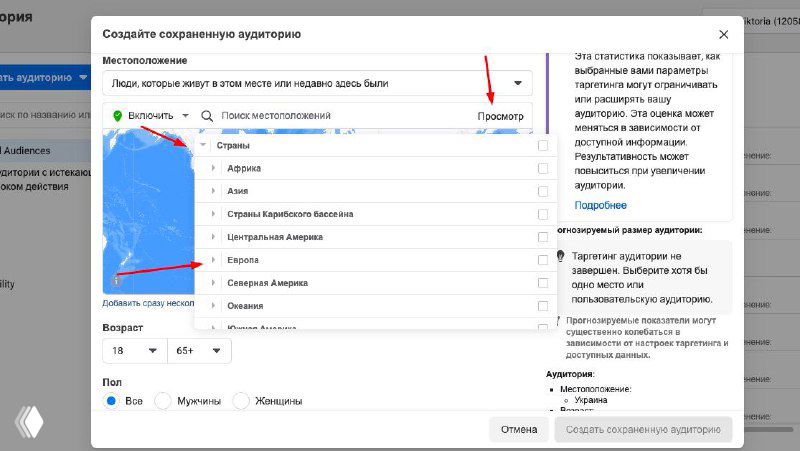The height and width of the screenshot is (451, 800).
Task: Click Добавить сразу несколько link
Action: [x=148, y=303]
